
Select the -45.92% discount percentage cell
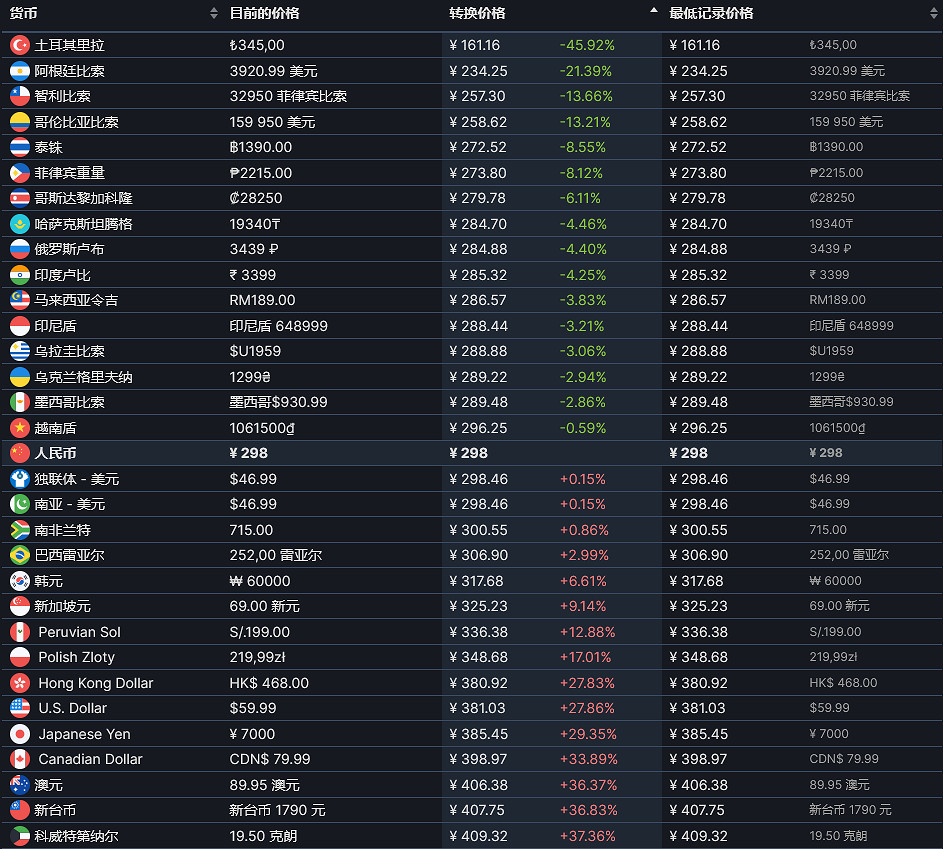586,45
